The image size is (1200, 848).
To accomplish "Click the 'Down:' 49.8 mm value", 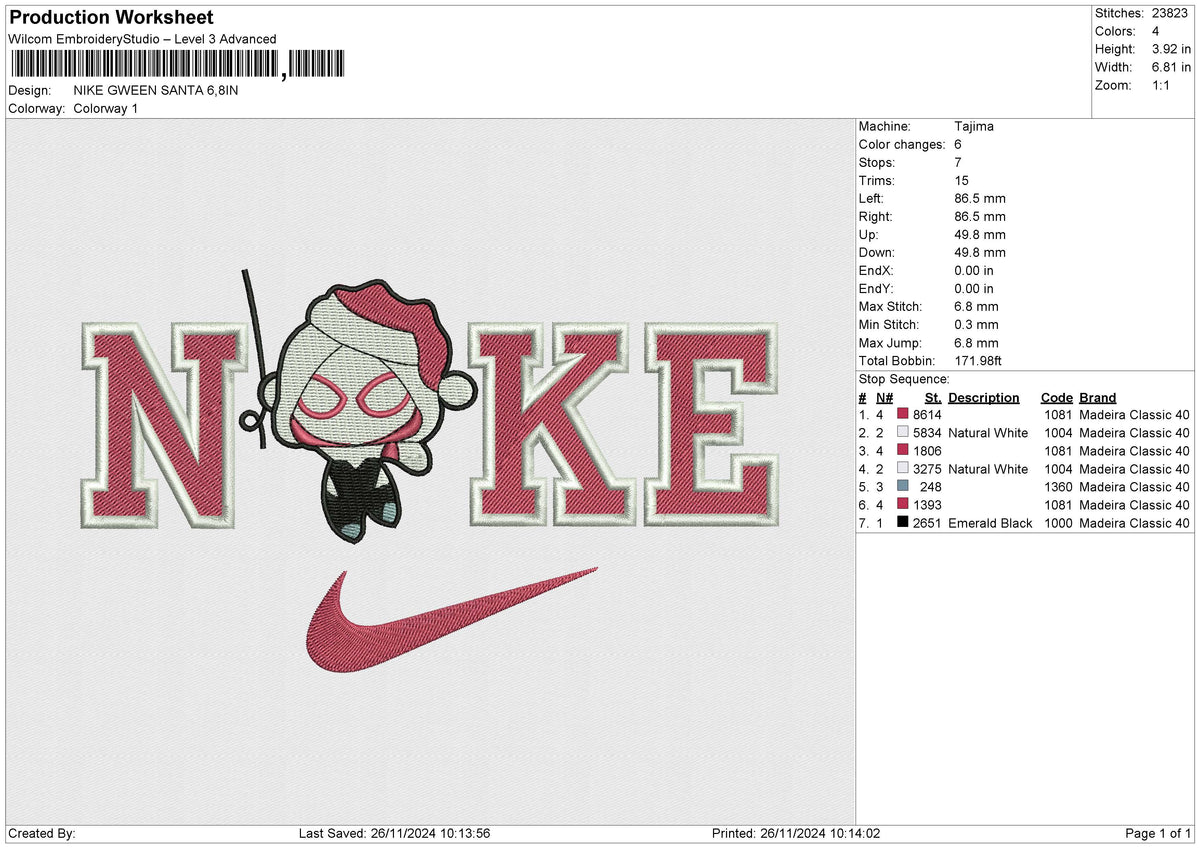I will point(980,253).
